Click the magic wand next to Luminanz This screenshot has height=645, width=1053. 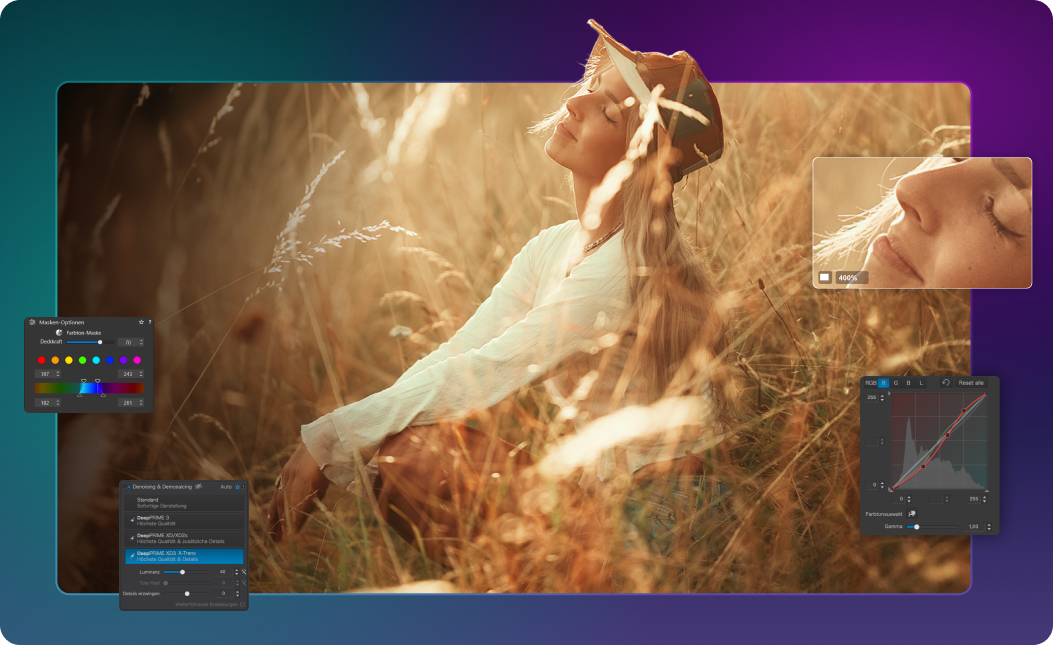tap(243, 572)
